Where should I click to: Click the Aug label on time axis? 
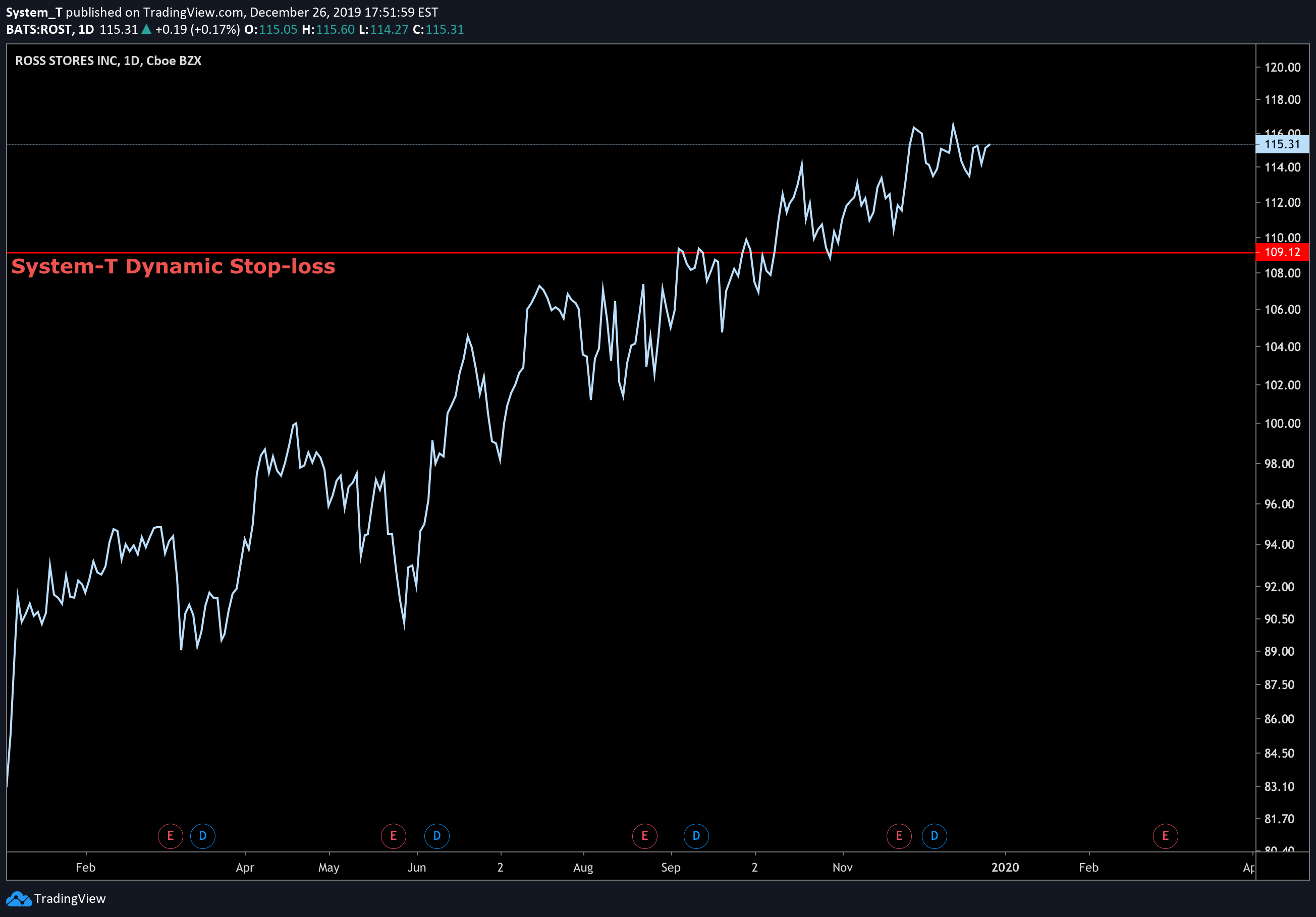[583, 868]
